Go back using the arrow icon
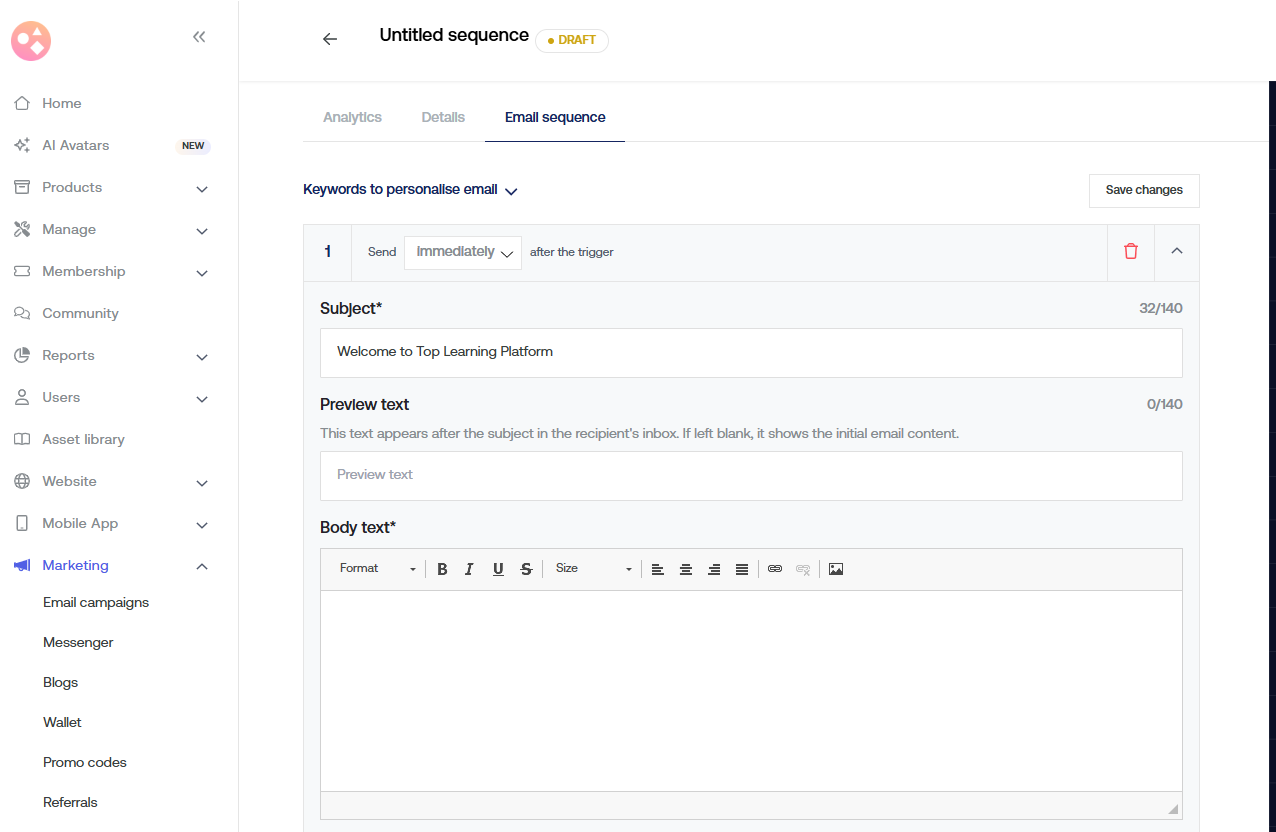 pyautogui.click(x=330, y=39)
